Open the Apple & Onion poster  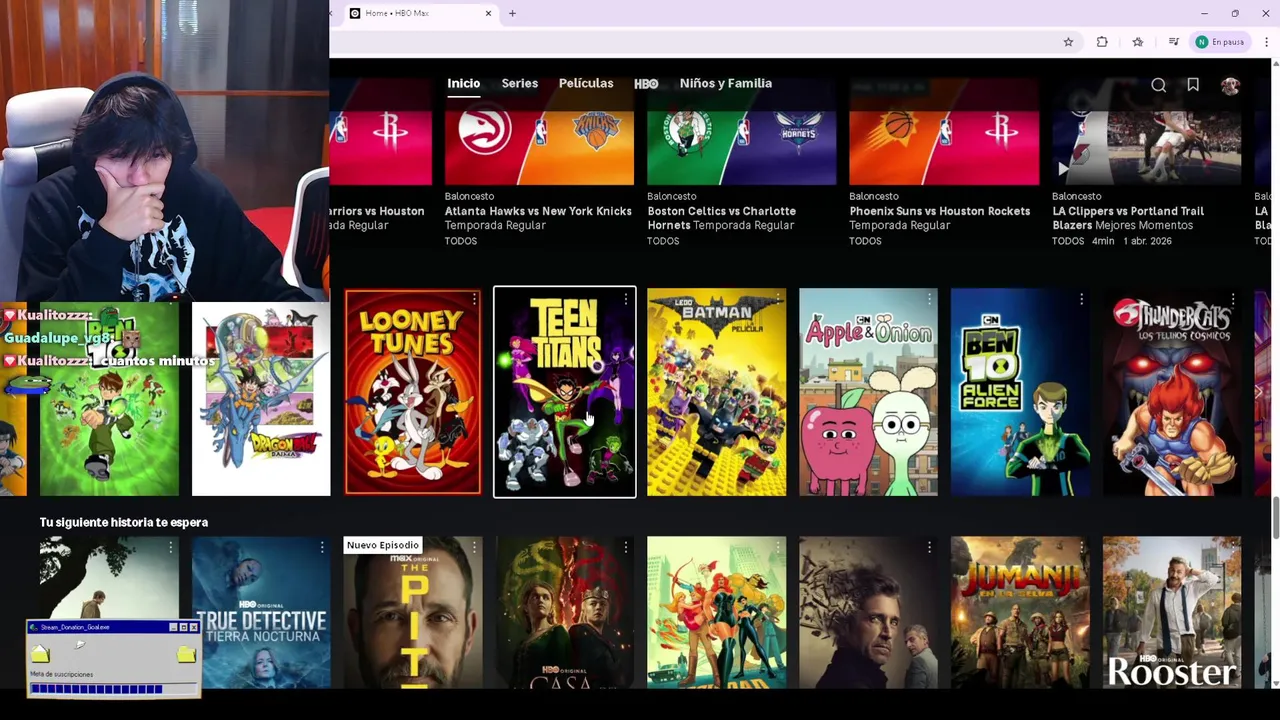(x=869, y=392)
